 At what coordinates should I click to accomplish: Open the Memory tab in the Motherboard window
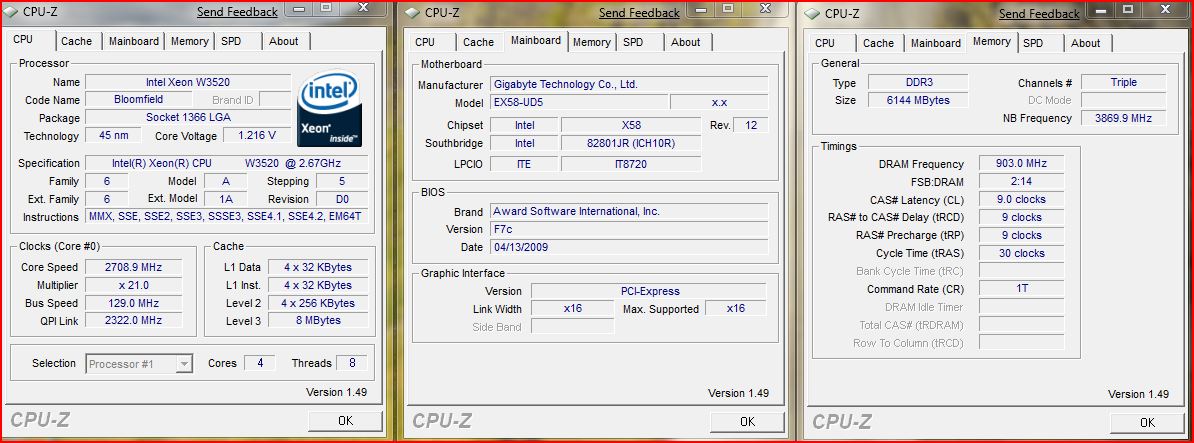click(592, 42)
